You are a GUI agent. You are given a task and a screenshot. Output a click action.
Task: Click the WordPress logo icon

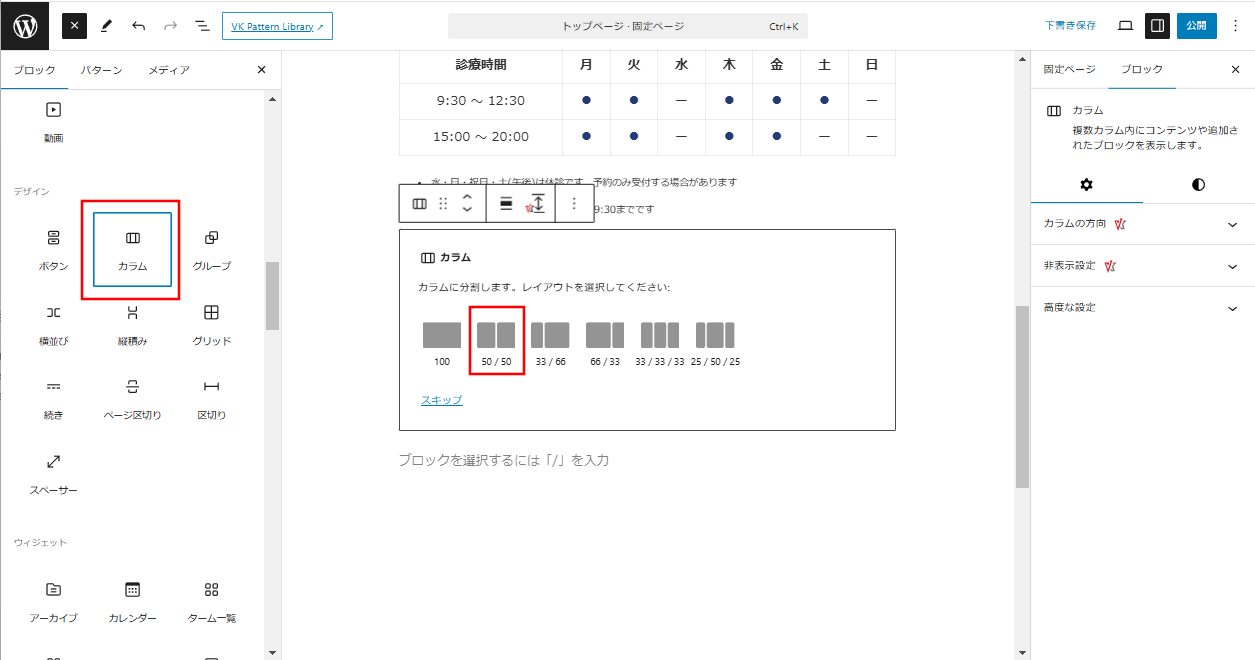25,26
